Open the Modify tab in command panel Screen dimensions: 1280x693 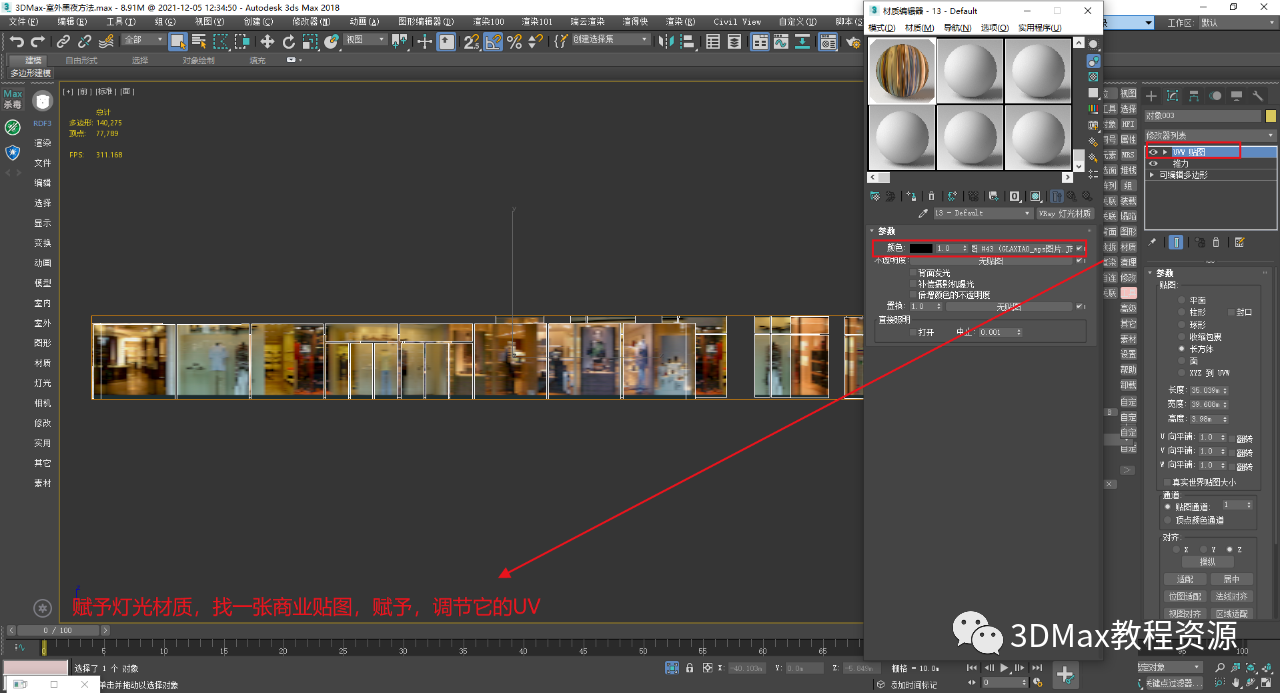1173,96
